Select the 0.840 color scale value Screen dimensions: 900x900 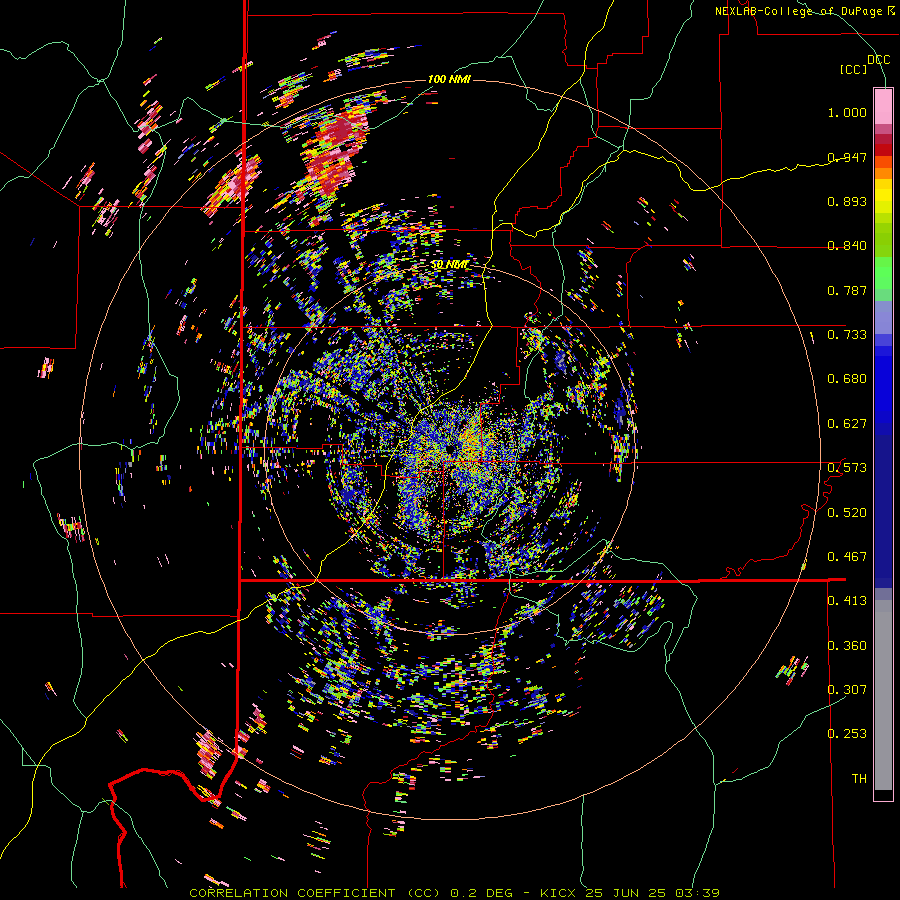[x=847, y=246]
